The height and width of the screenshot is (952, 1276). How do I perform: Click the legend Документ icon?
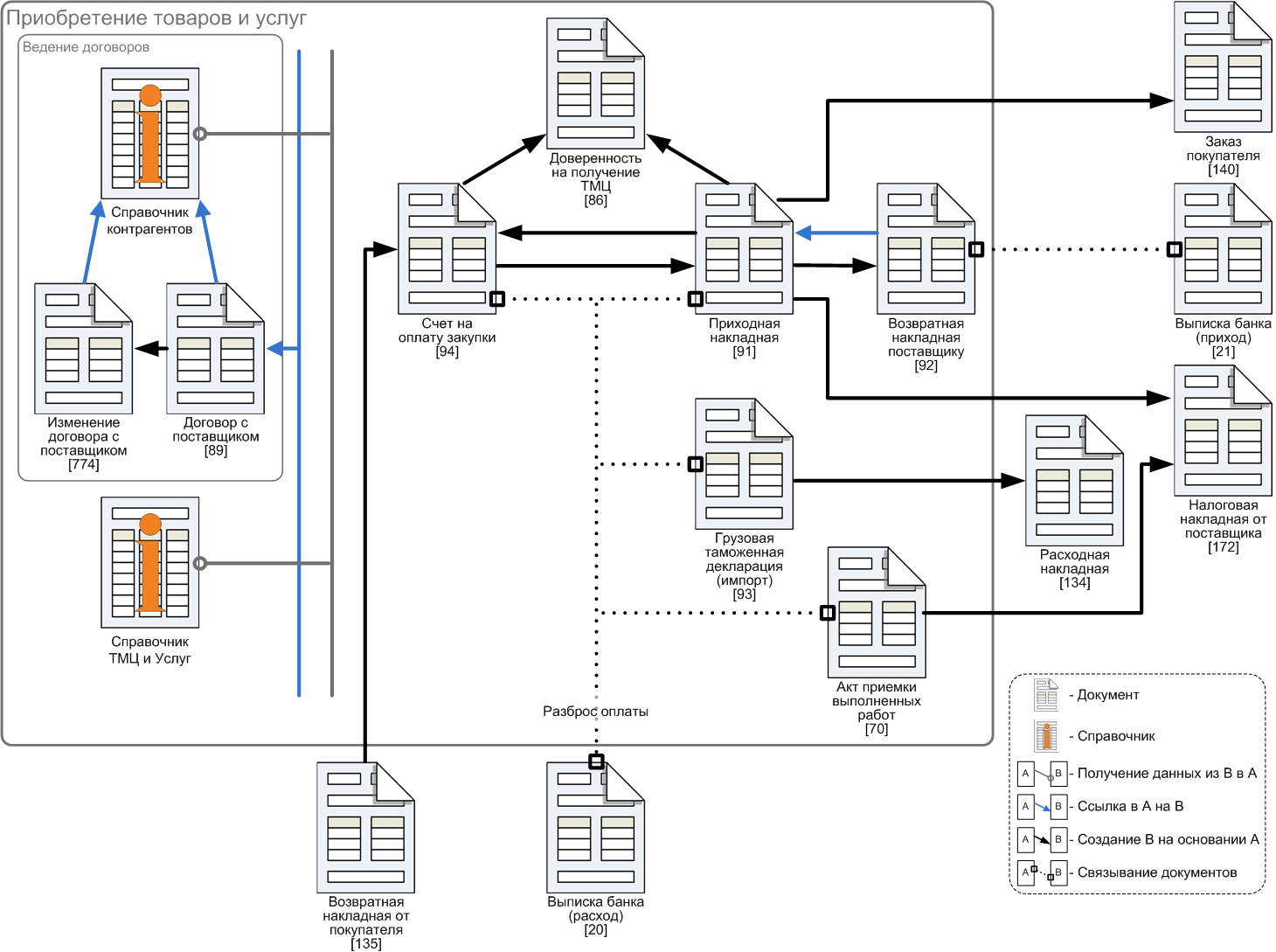pyautogui.click(x=1046, y=695)
